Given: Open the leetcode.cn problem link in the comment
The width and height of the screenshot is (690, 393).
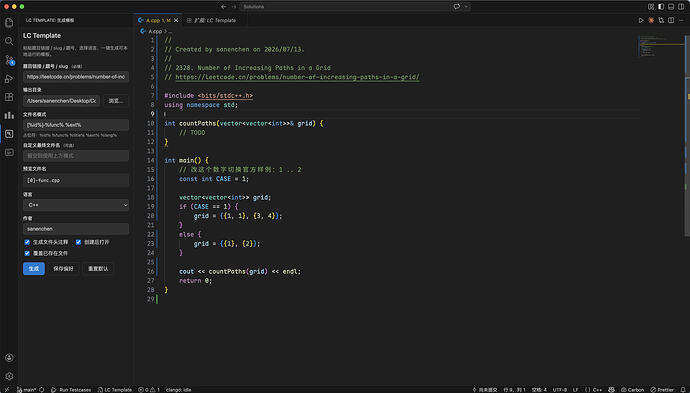Looking at the screenshot, I should tap(297, 77).
